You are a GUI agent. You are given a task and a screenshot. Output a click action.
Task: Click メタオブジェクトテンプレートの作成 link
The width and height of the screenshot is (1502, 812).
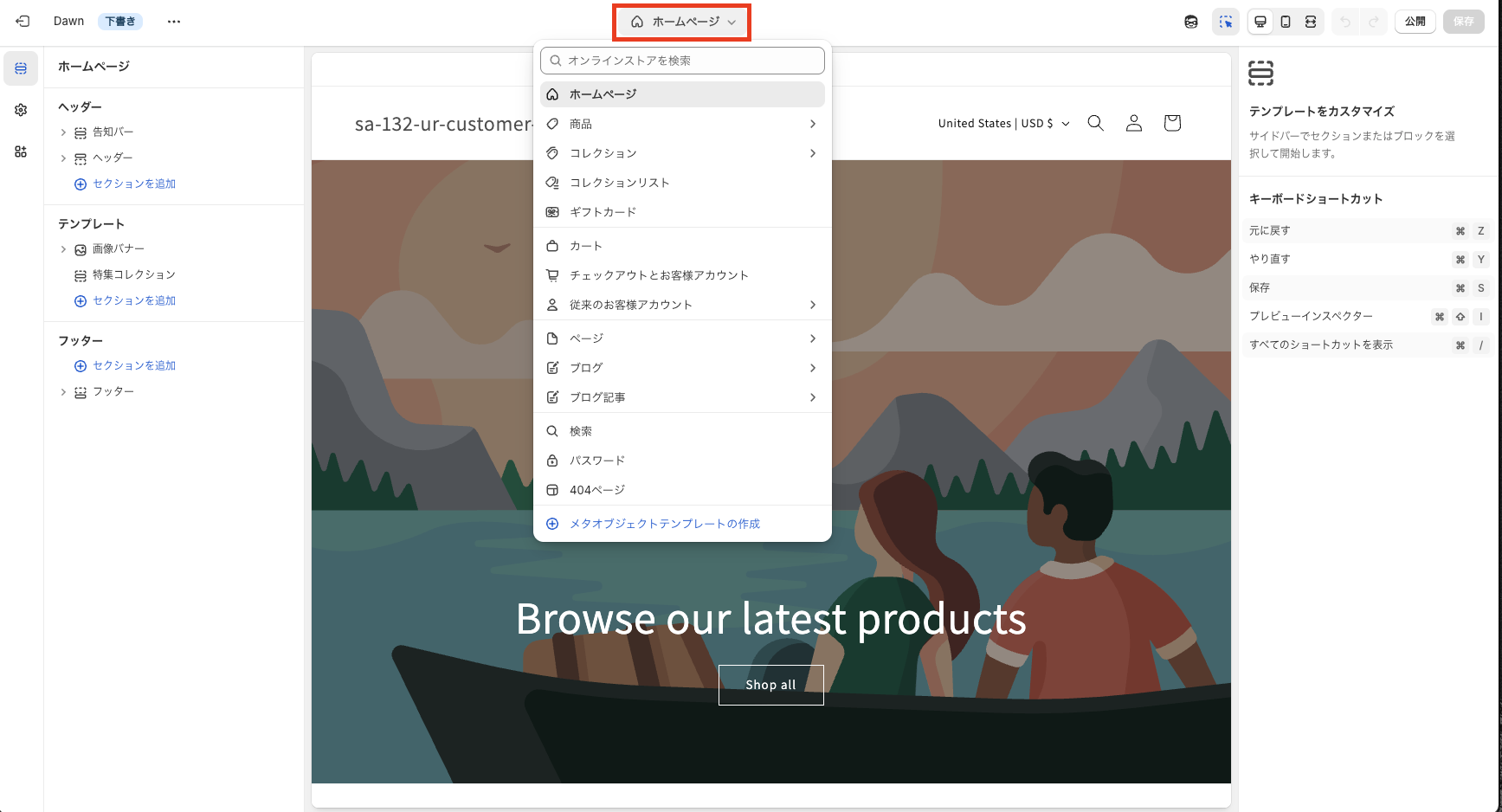tap(664, 524)
